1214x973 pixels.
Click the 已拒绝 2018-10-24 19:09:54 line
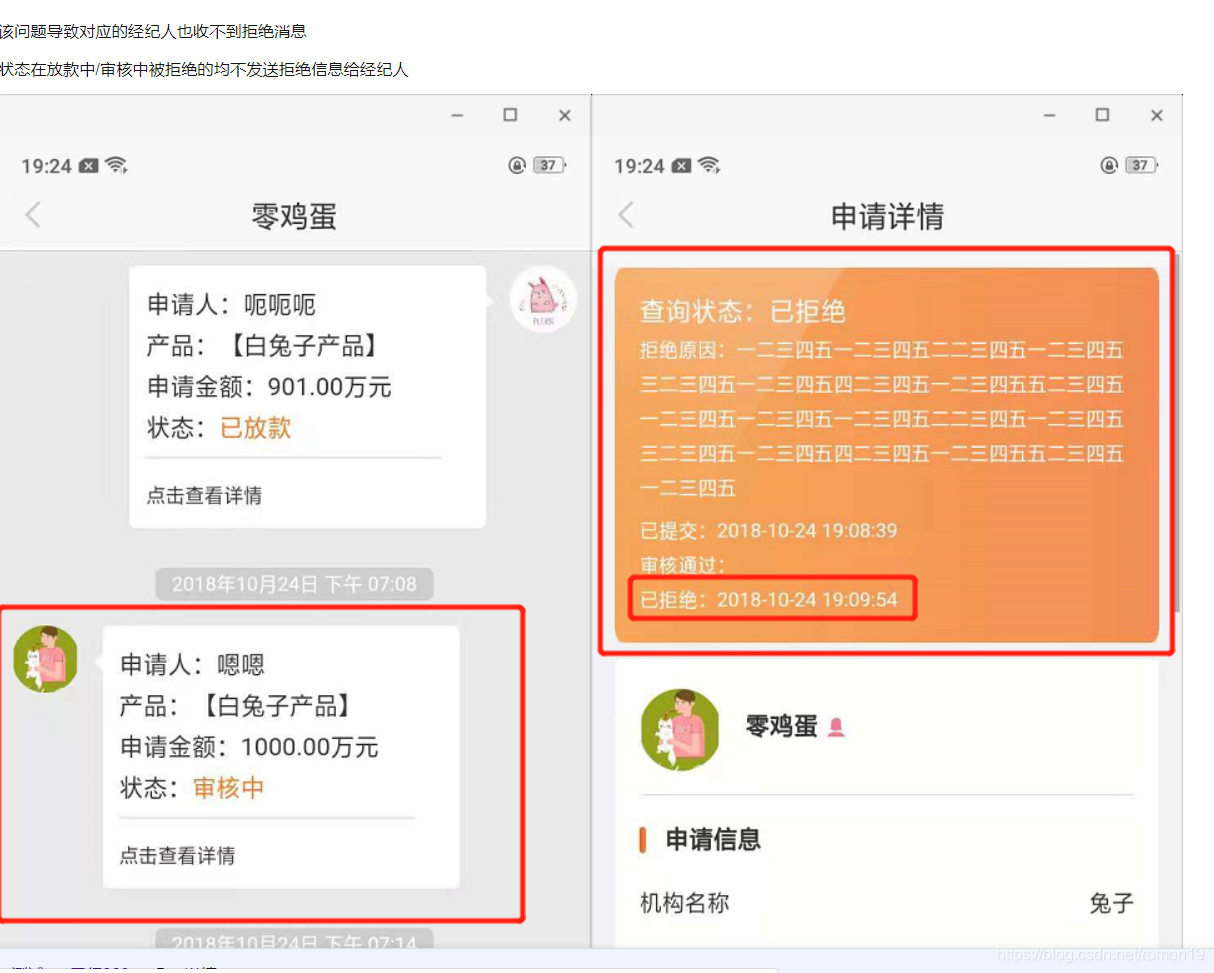click(x=769, y=600)
